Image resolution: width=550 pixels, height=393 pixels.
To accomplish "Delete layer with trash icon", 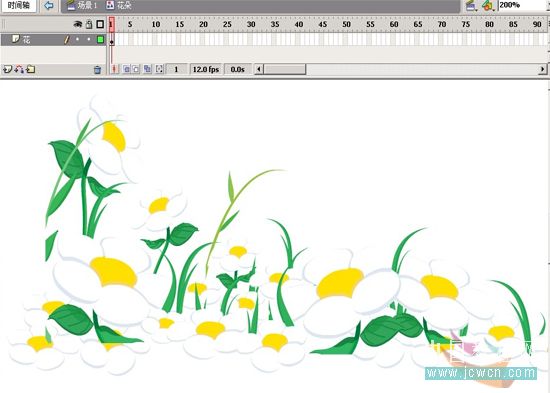I will [98, 70].
